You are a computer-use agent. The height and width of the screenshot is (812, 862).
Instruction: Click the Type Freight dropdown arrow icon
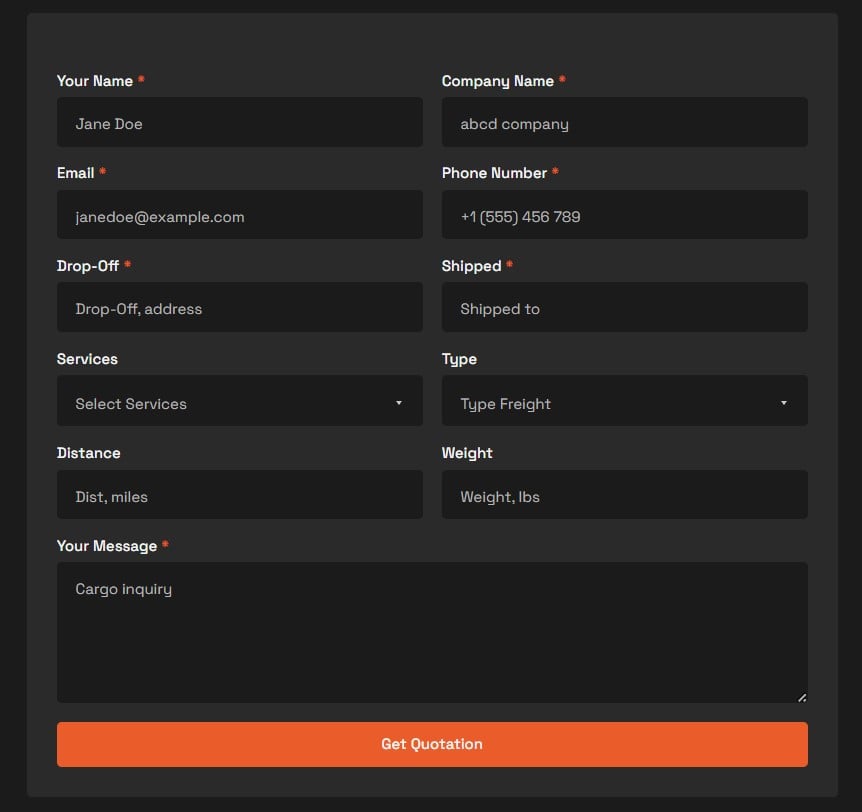point(784,403)
